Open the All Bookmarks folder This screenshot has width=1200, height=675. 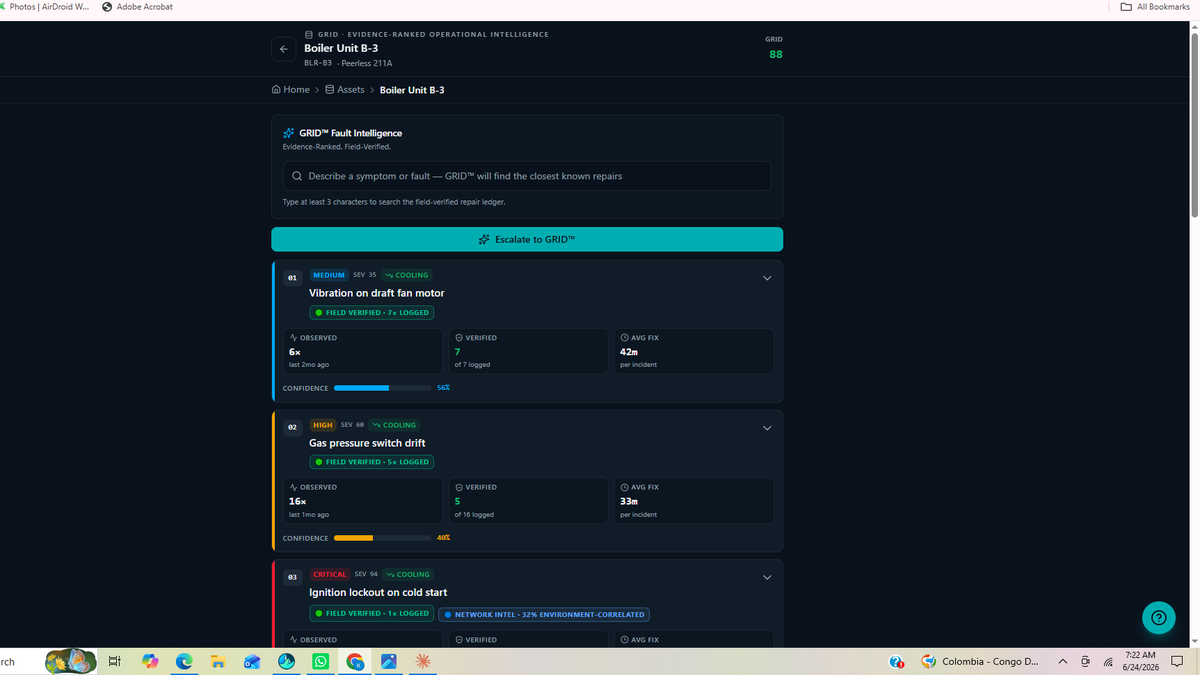point(1155,7)
